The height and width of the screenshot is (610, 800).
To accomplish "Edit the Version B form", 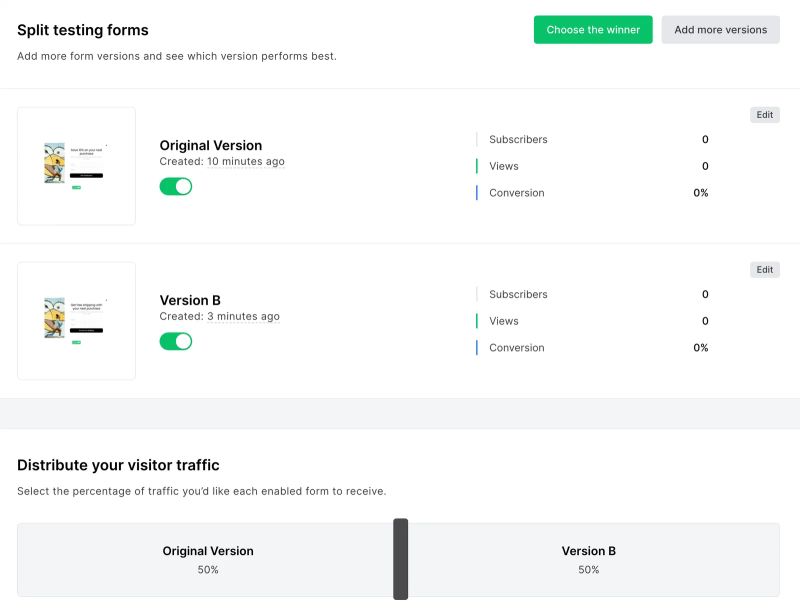I will 765,269.
